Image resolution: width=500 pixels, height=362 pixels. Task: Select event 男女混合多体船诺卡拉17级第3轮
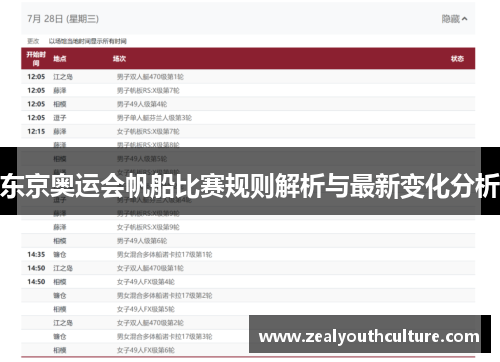[x=164, y=336]
